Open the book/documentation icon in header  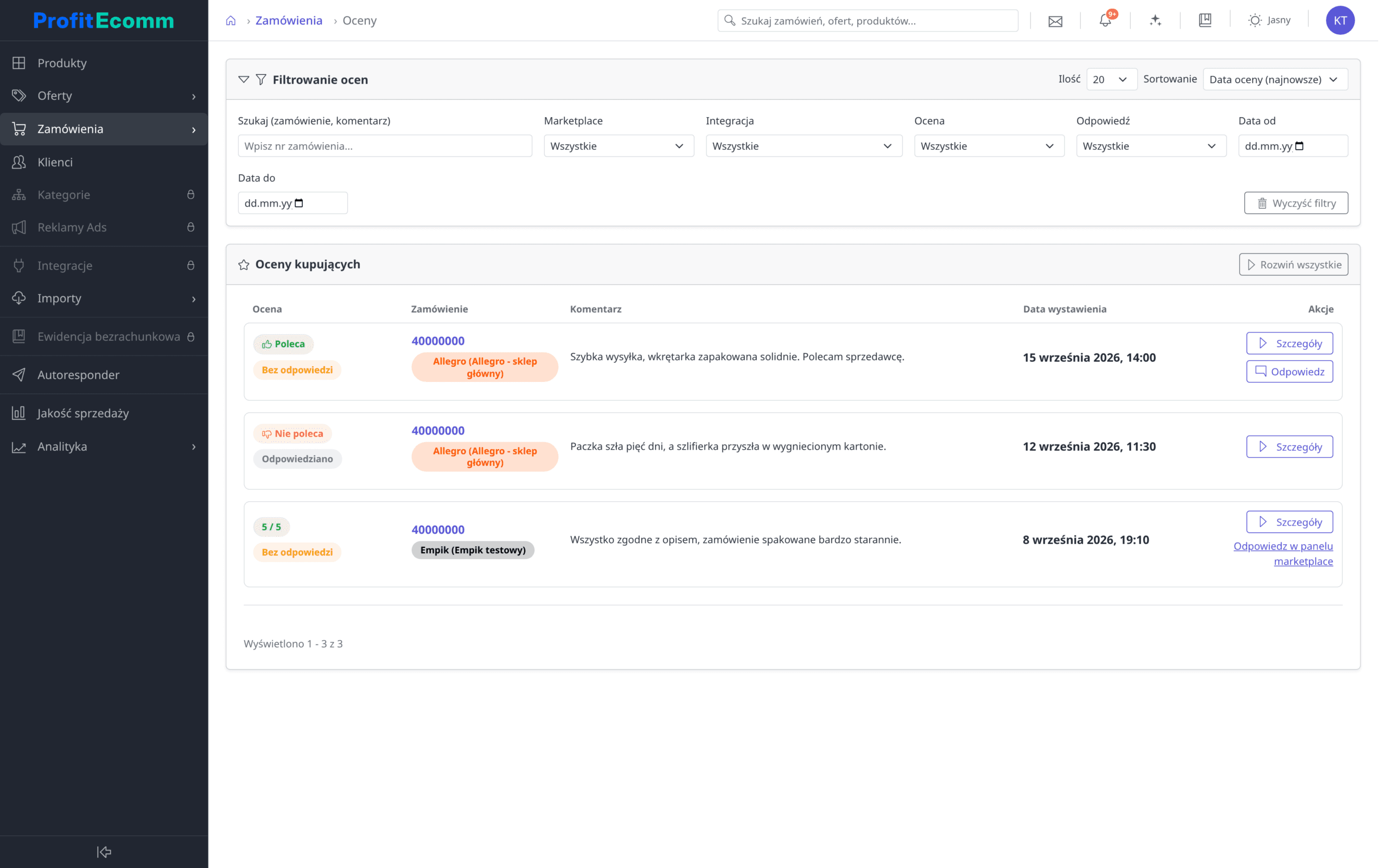[1205, 21]
